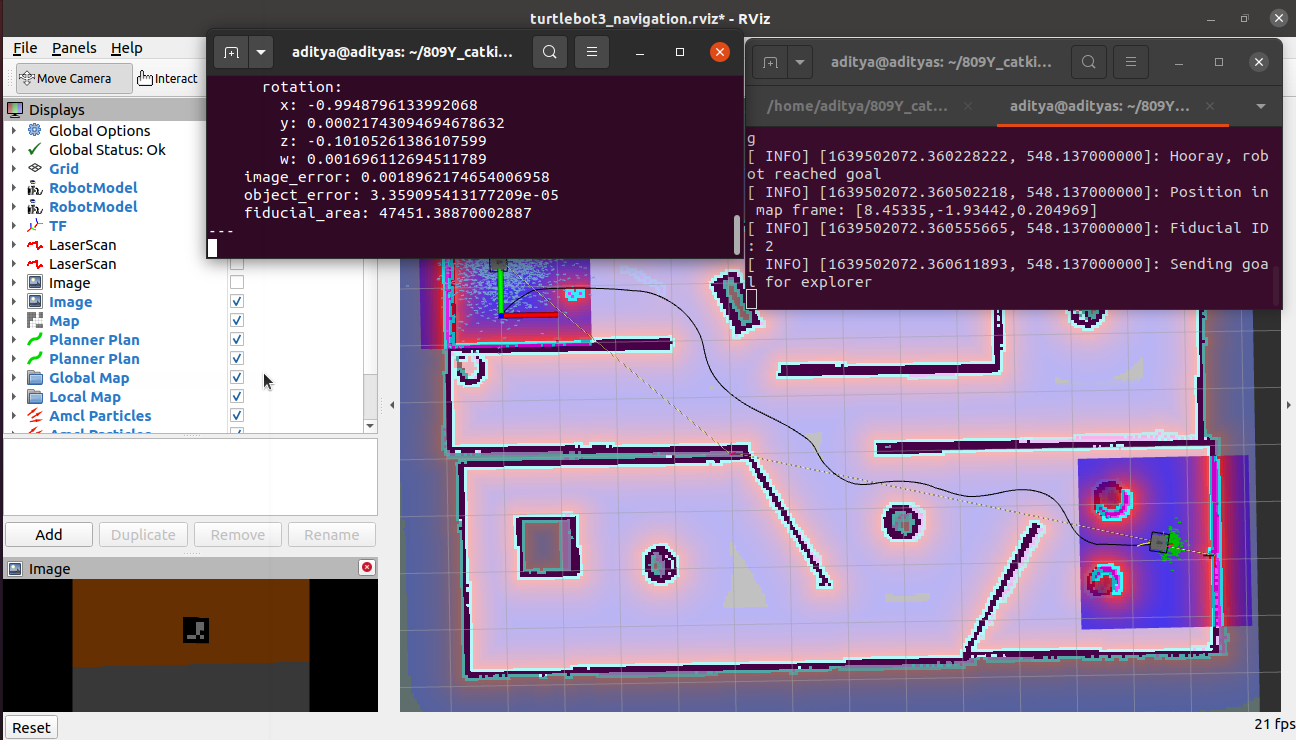Click the search icon in the tabbed terminal
This screenshot has height=740, width=1296.
[1088, 62]
